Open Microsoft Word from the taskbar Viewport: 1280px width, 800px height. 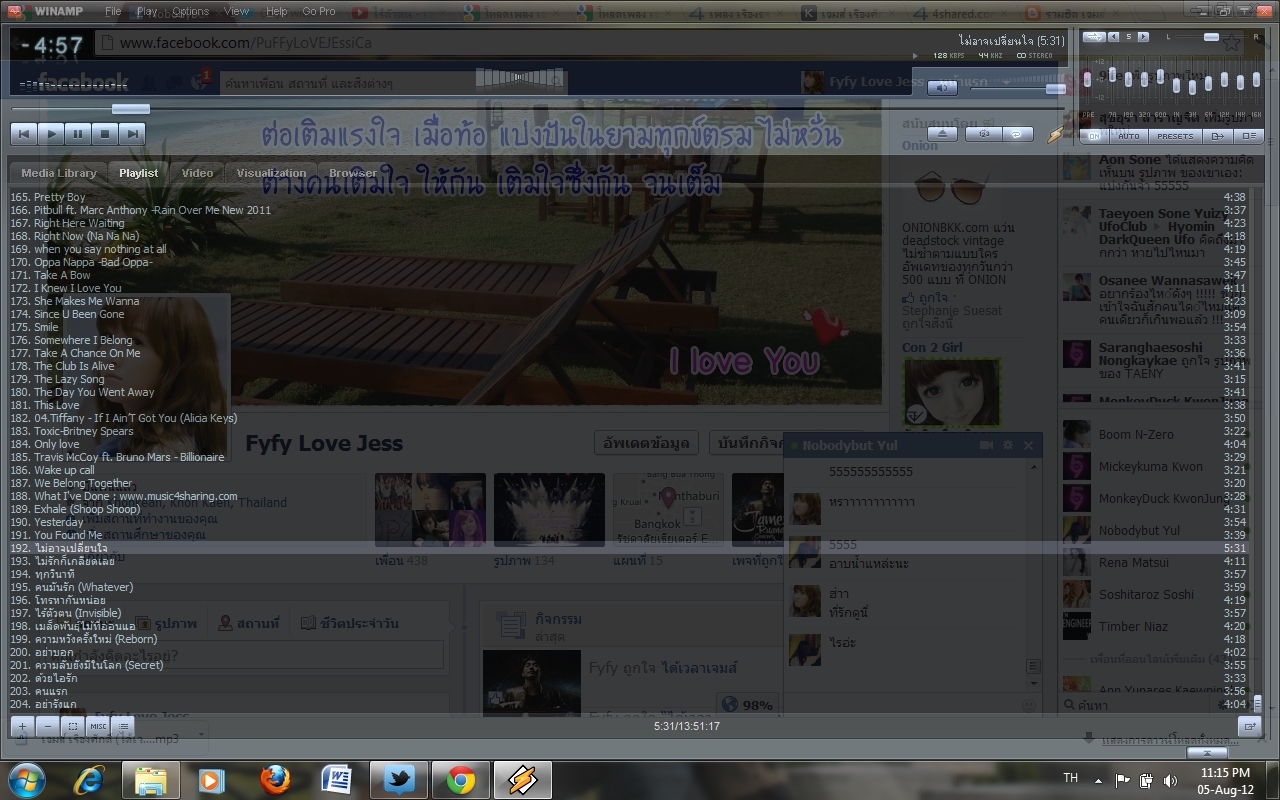(336, 780)
